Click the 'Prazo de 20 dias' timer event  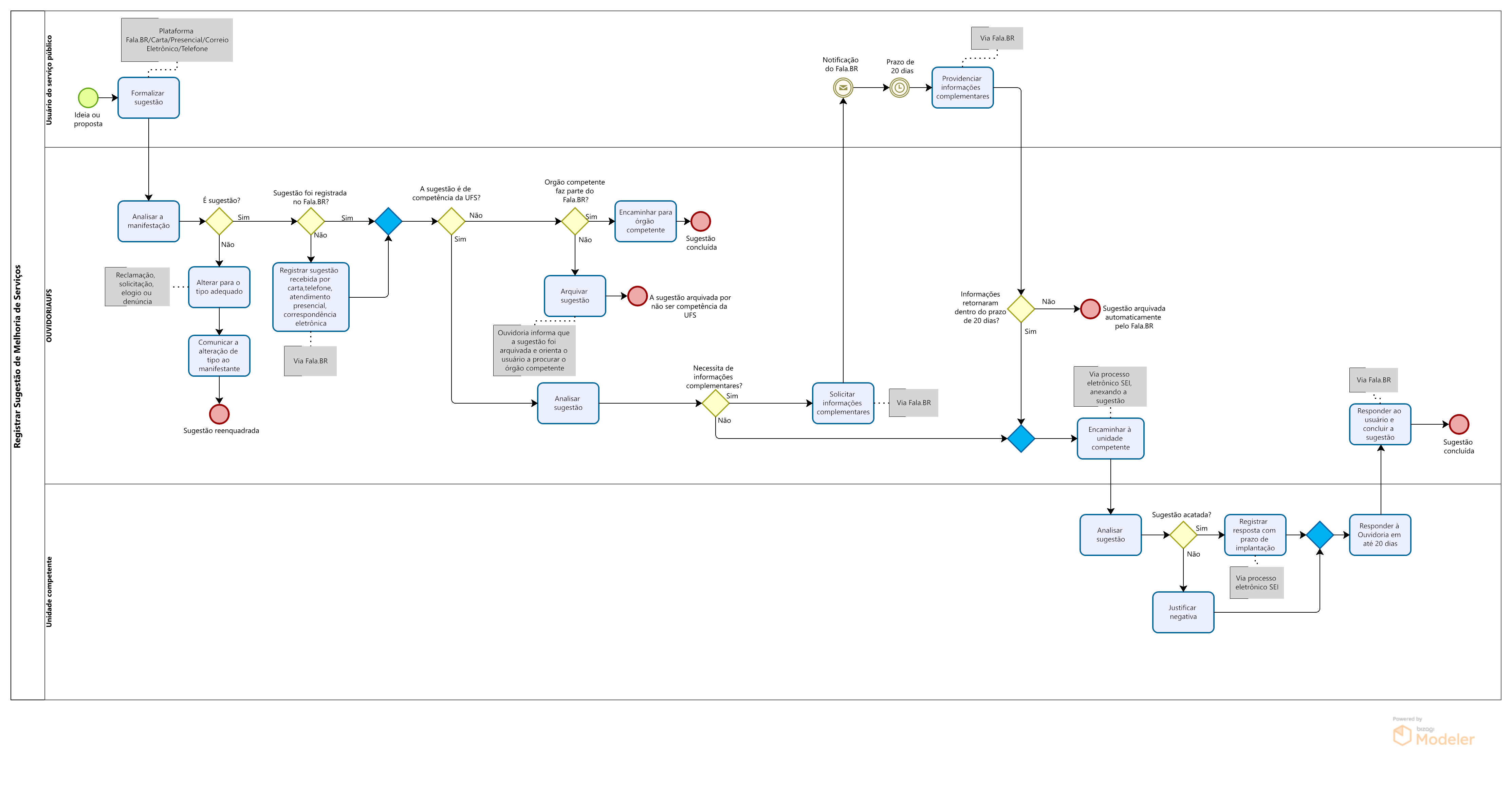pos(899,88)
